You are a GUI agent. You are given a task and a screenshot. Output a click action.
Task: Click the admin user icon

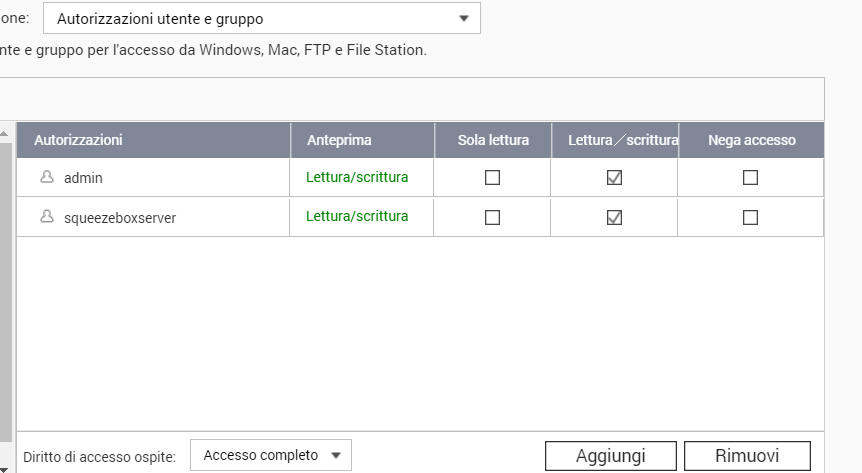point(46,178)
